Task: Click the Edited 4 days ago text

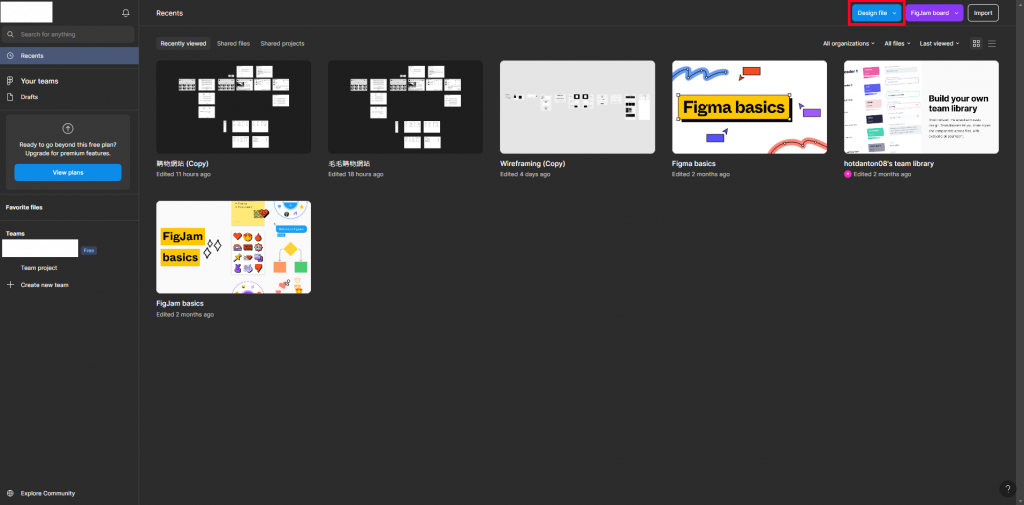Action: point(525,174)
